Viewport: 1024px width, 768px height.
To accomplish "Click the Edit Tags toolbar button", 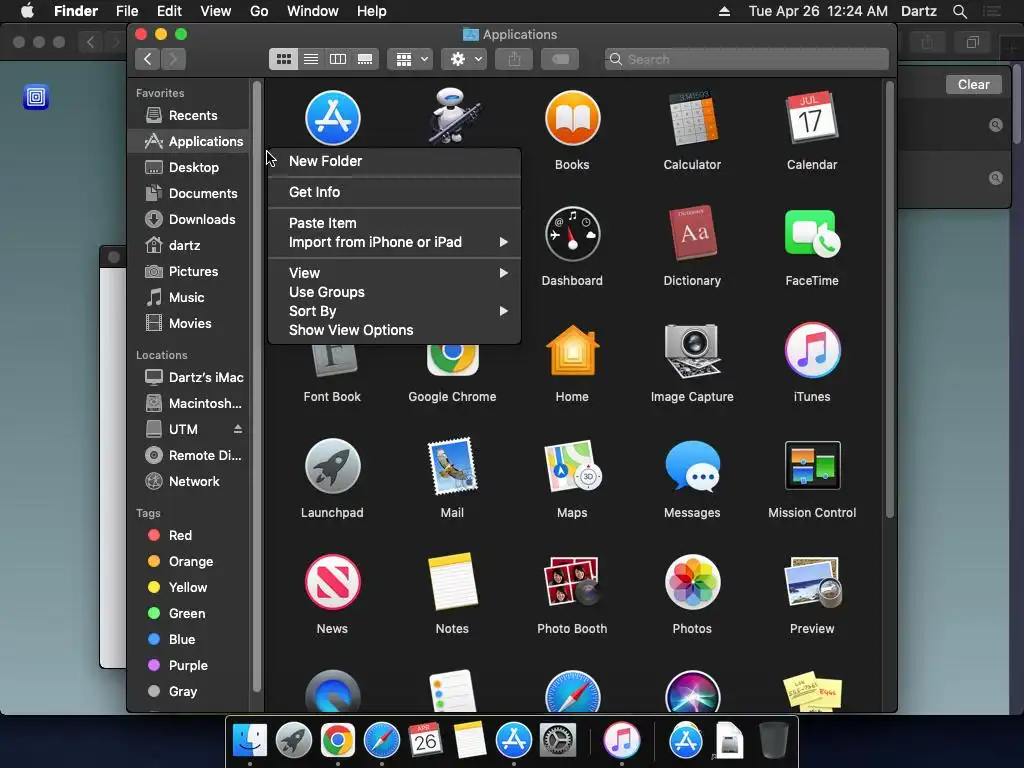I will coord(560,59).
